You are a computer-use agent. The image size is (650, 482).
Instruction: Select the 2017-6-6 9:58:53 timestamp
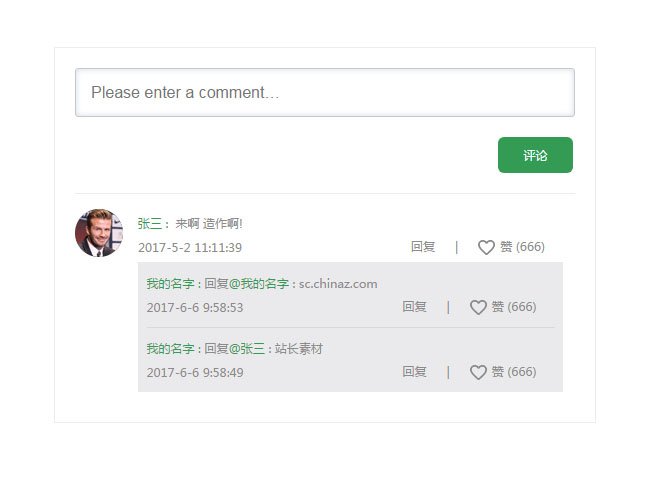[x=195, y=308]
